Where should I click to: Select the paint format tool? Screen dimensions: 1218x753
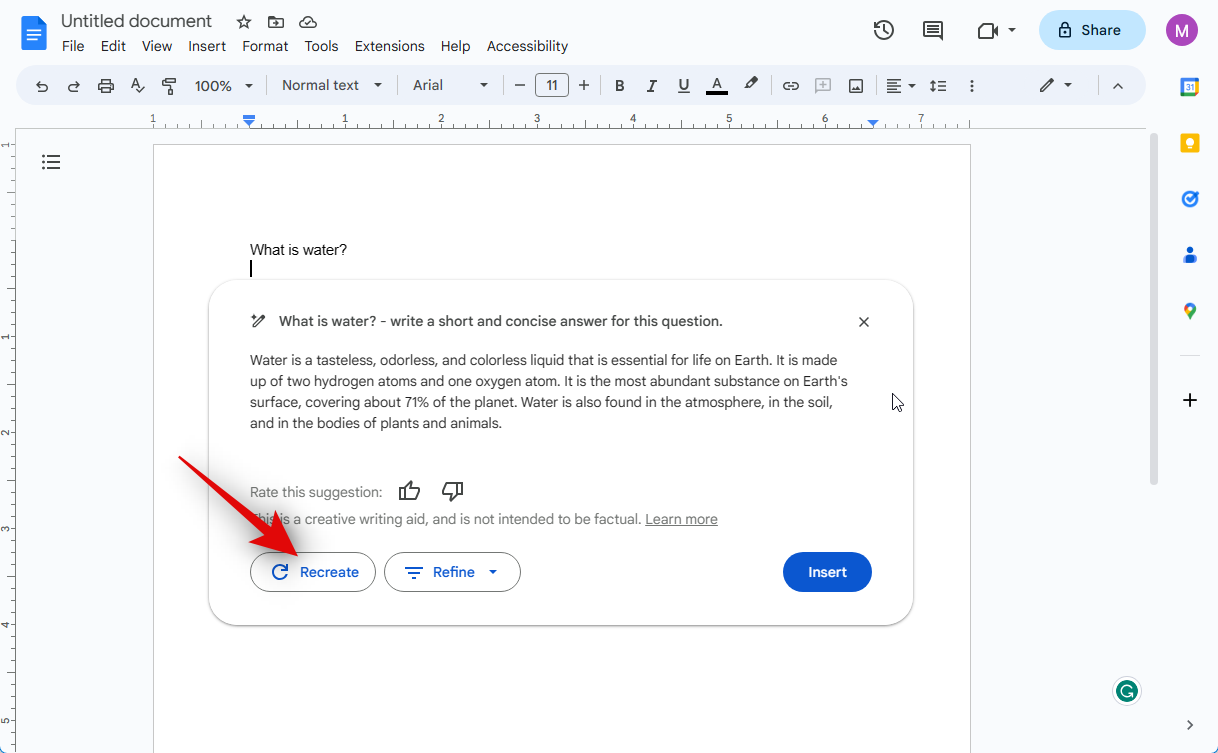[169, 86]
